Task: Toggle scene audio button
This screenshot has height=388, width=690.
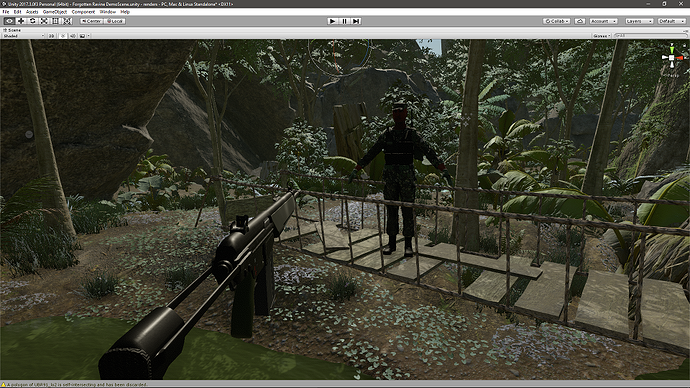Action: click(x=73, y=36)
